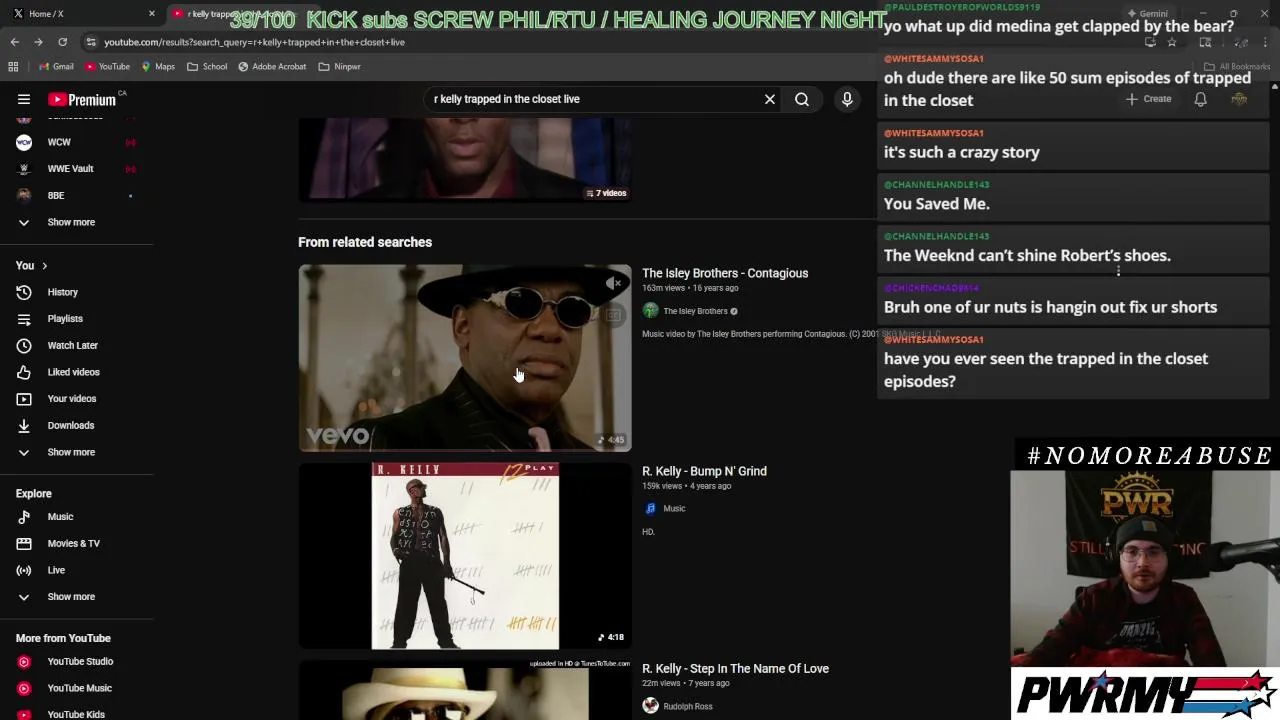Run search with the magnifier button
This screenshot has width=1280, height=720.
click(802, 99)
